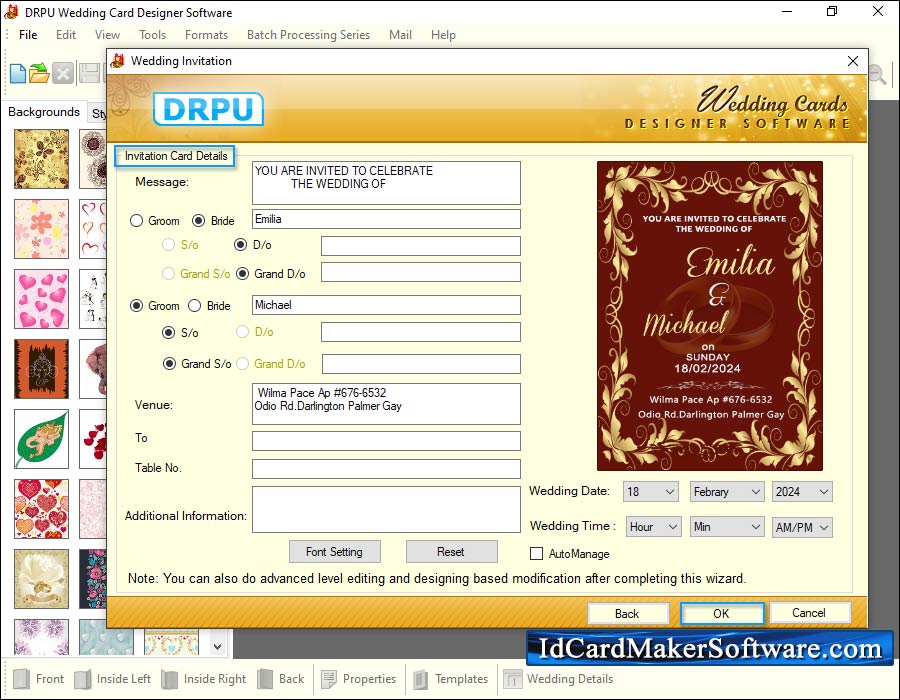Select the first row Bride radio button
The image size is (900, 700).
click(x=198, y=221)
